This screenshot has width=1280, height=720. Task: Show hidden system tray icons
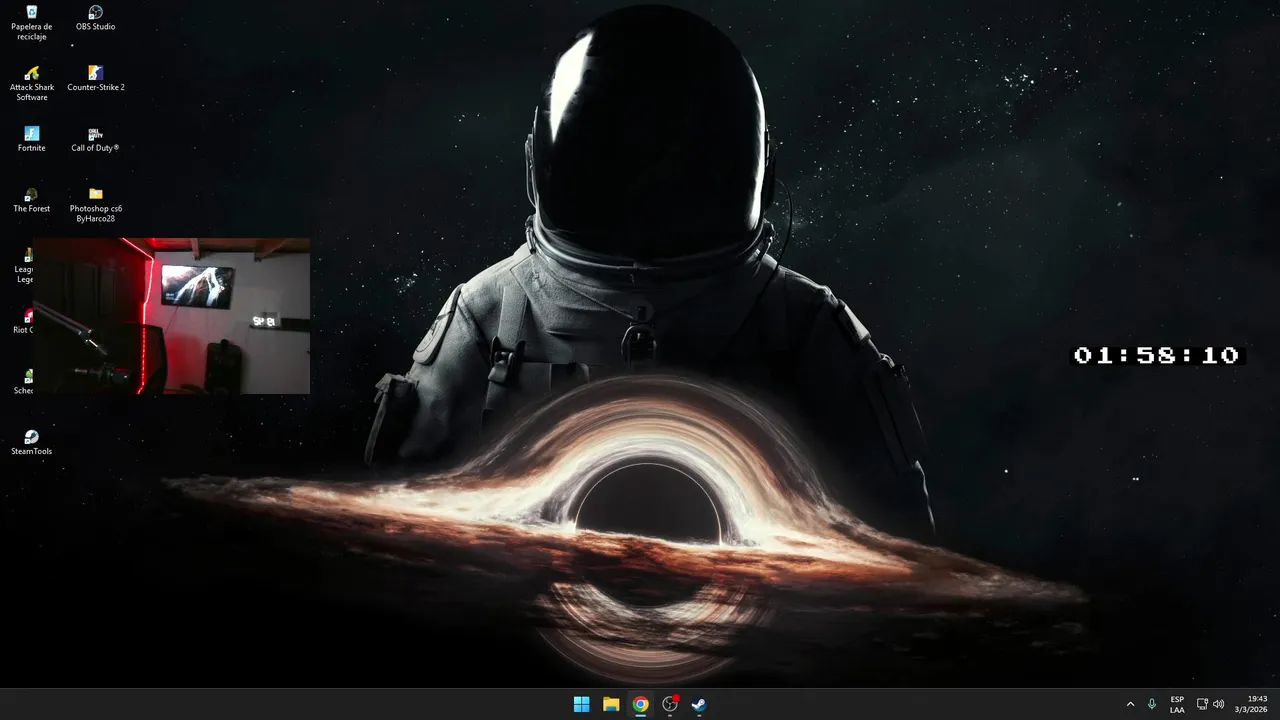[x=1130, y=704]
